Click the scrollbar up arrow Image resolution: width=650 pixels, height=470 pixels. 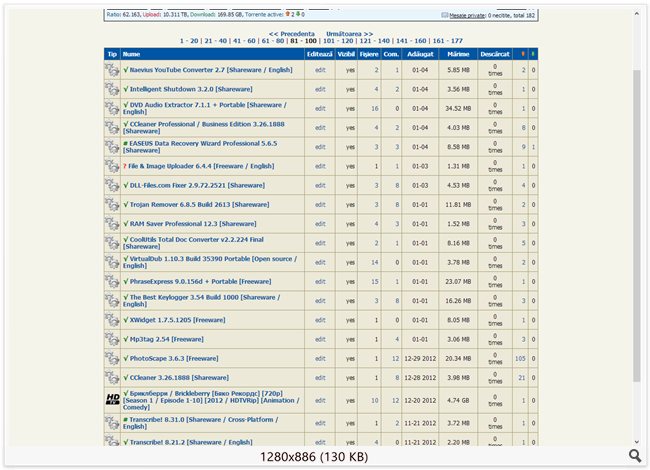(637, 14)
